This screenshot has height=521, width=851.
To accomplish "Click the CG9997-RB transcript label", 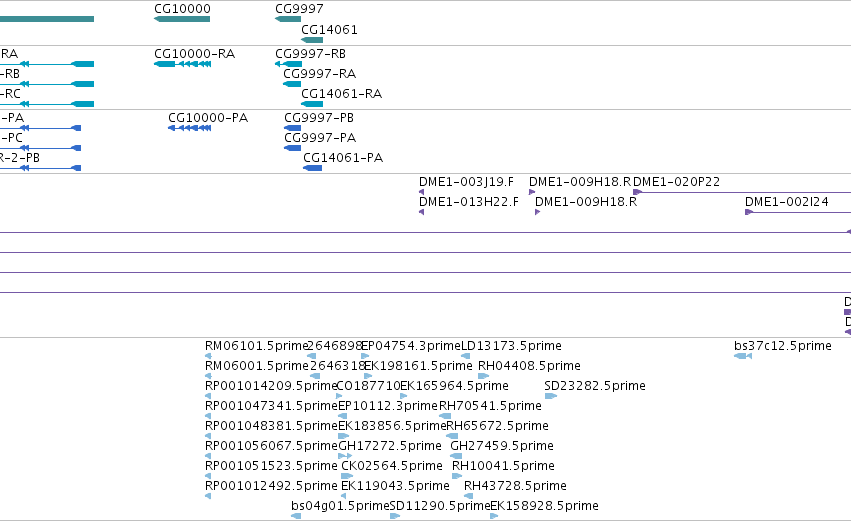I will 310,54.
